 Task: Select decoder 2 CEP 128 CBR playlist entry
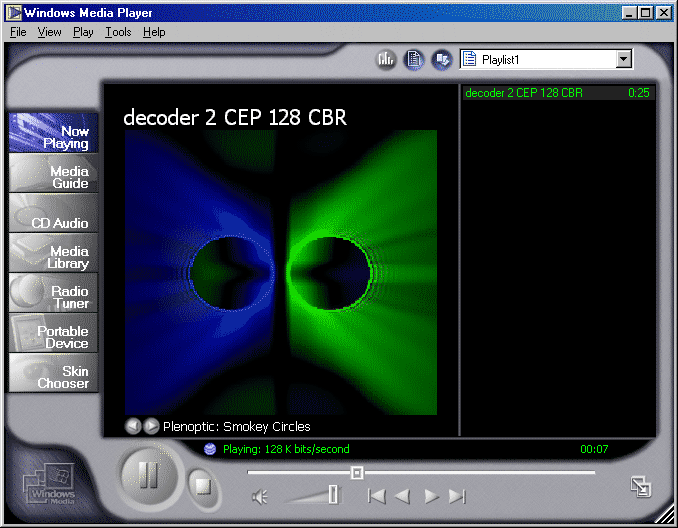524,93
